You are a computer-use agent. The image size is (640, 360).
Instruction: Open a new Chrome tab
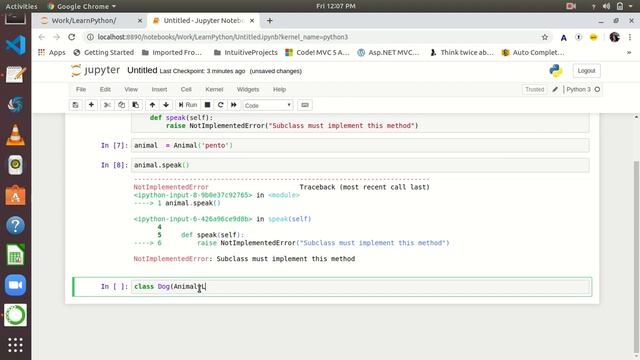pos(269,20)
